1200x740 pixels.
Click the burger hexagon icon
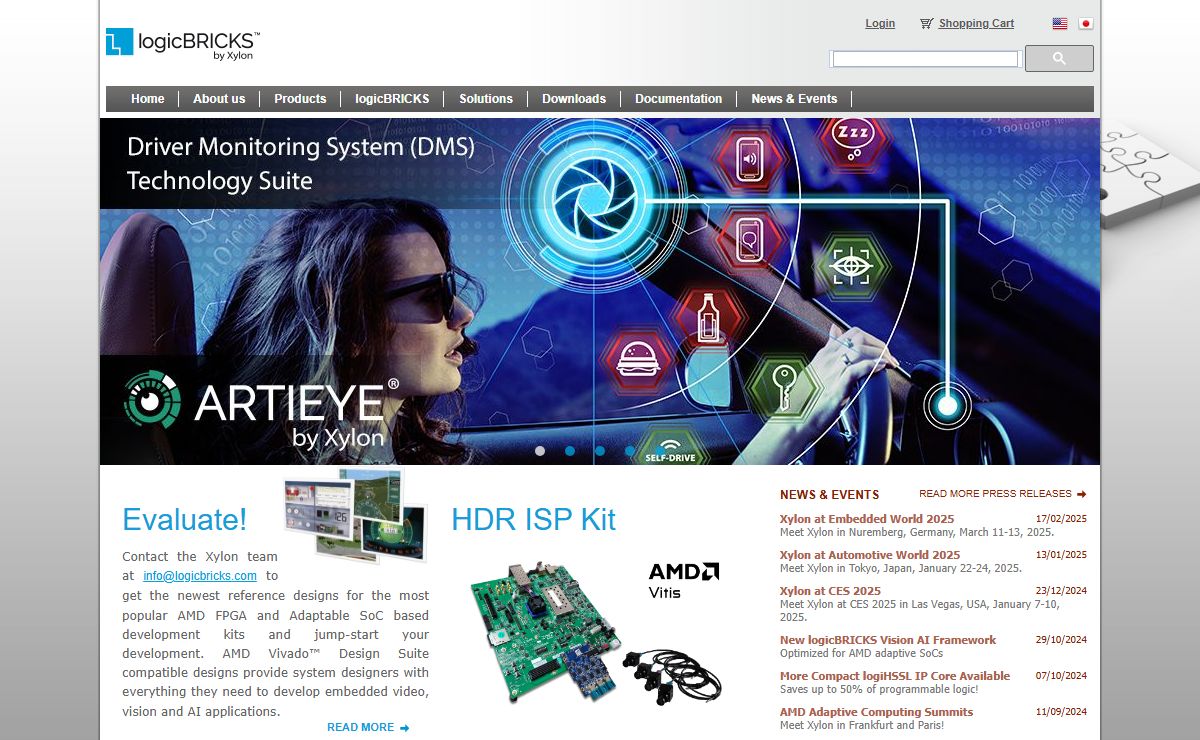click(x=636, y=359)
